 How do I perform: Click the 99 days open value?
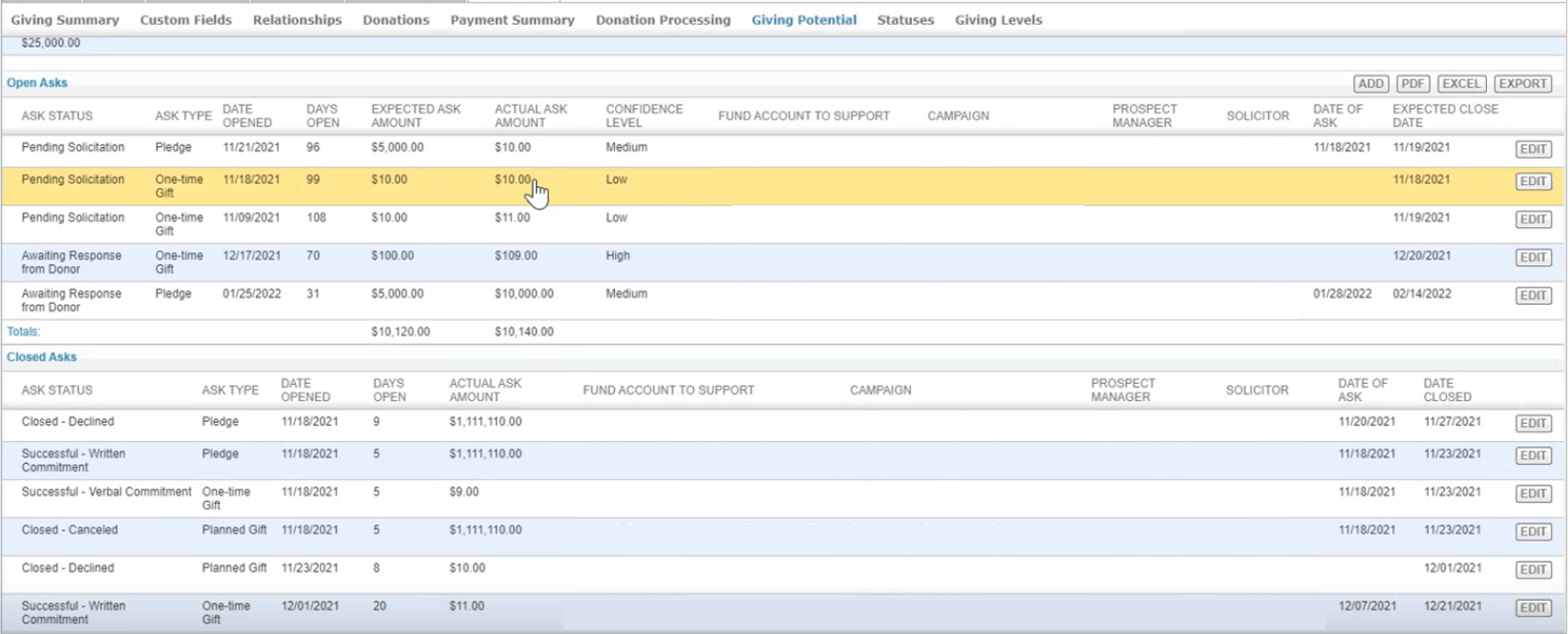click(313, 180)
